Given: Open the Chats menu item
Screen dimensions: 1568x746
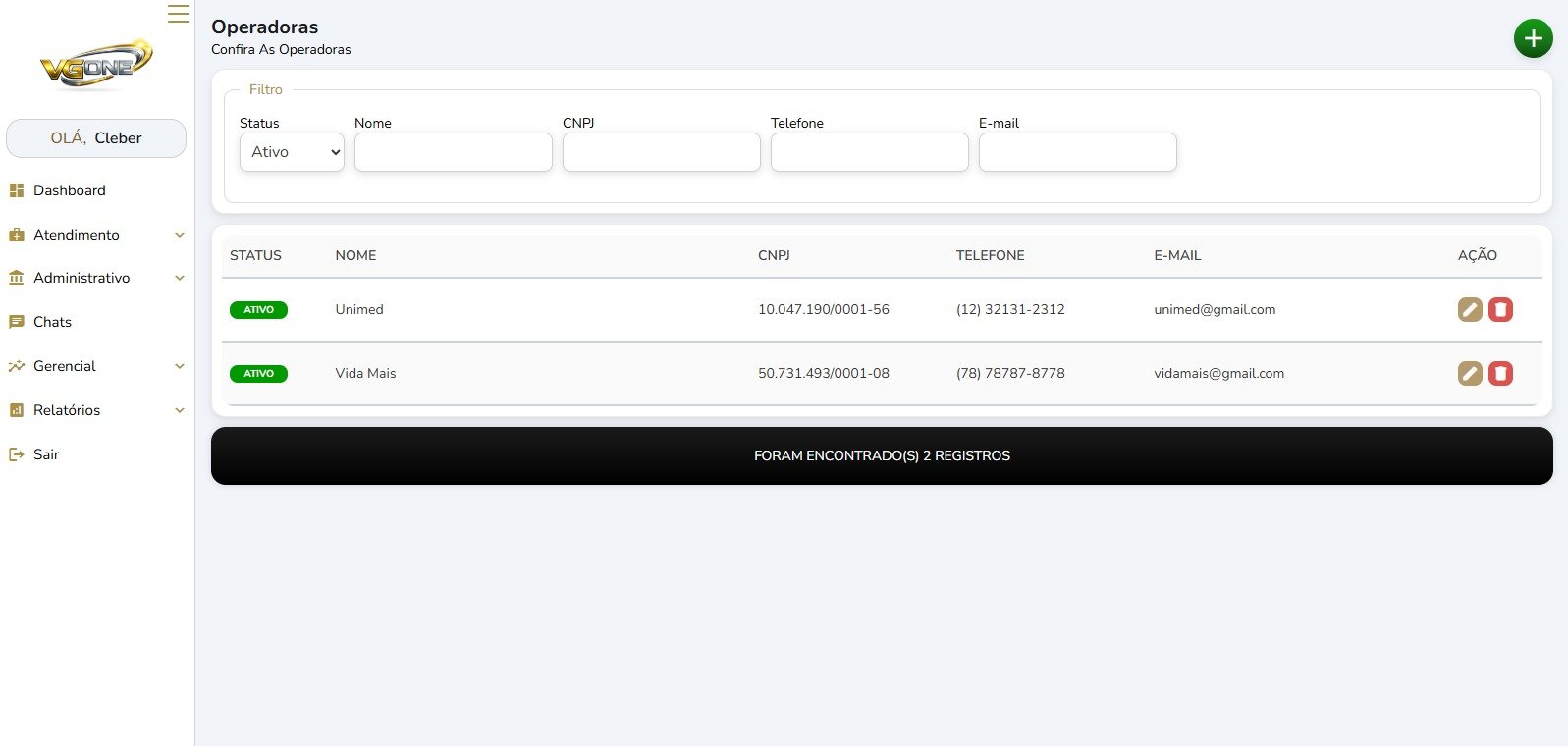Looking at the screenshot, I should 52,322.
